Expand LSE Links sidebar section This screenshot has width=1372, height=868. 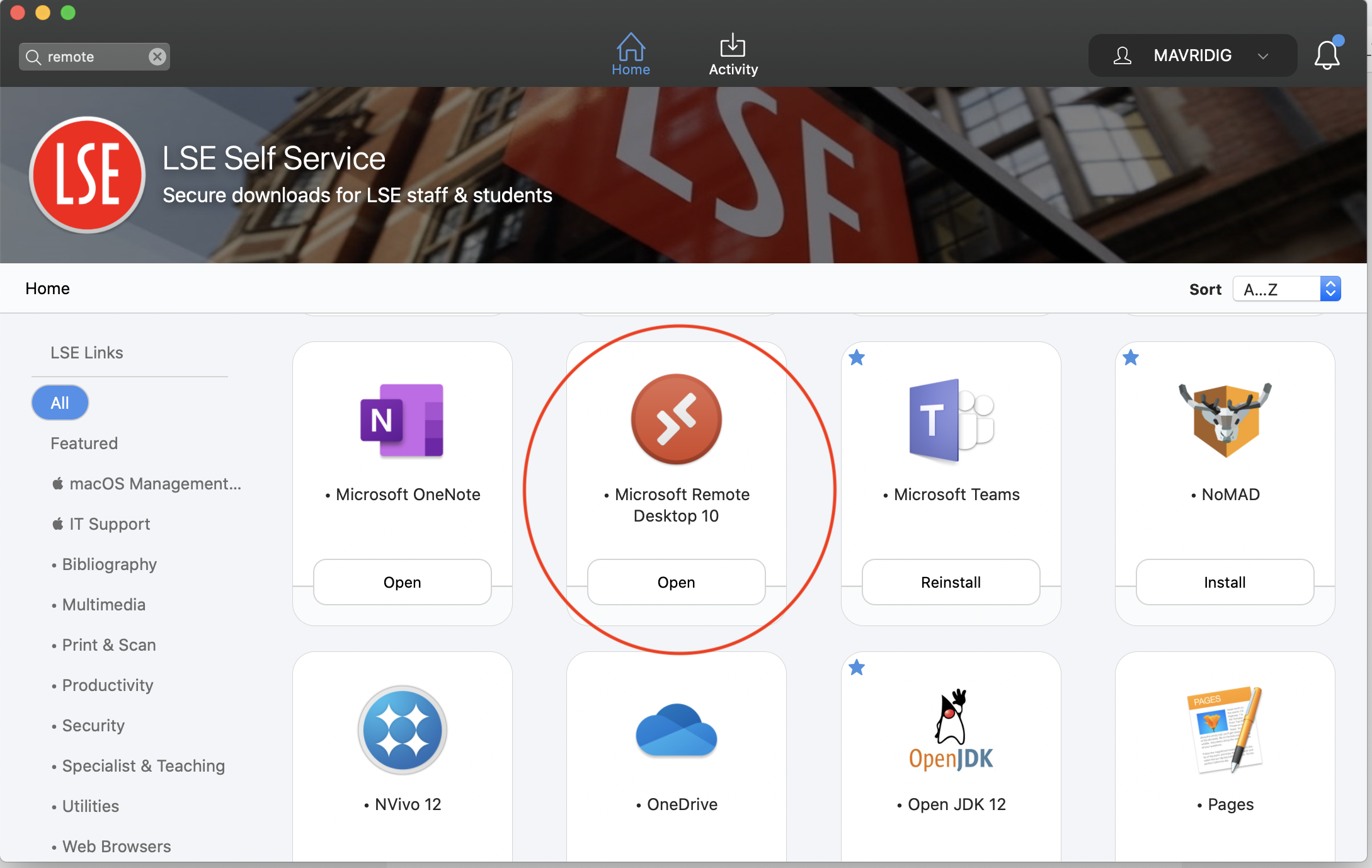[87, 352]
